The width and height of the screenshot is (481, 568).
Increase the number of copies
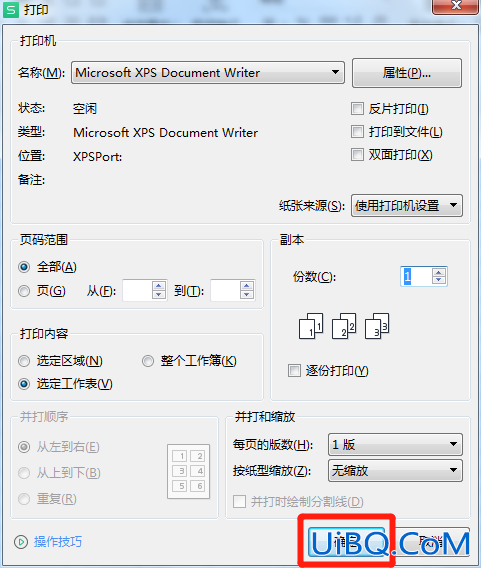(x=439, y=272)
